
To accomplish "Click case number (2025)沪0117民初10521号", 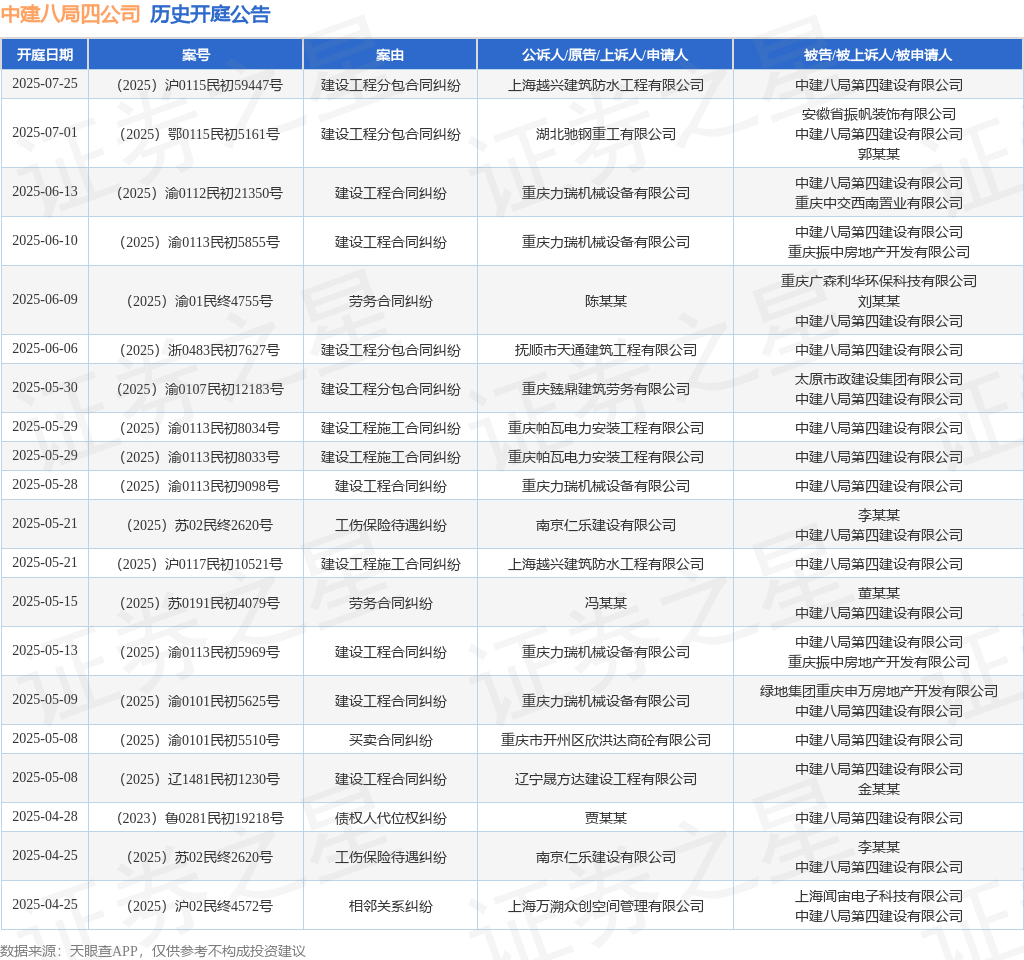I will pos(199,564).
